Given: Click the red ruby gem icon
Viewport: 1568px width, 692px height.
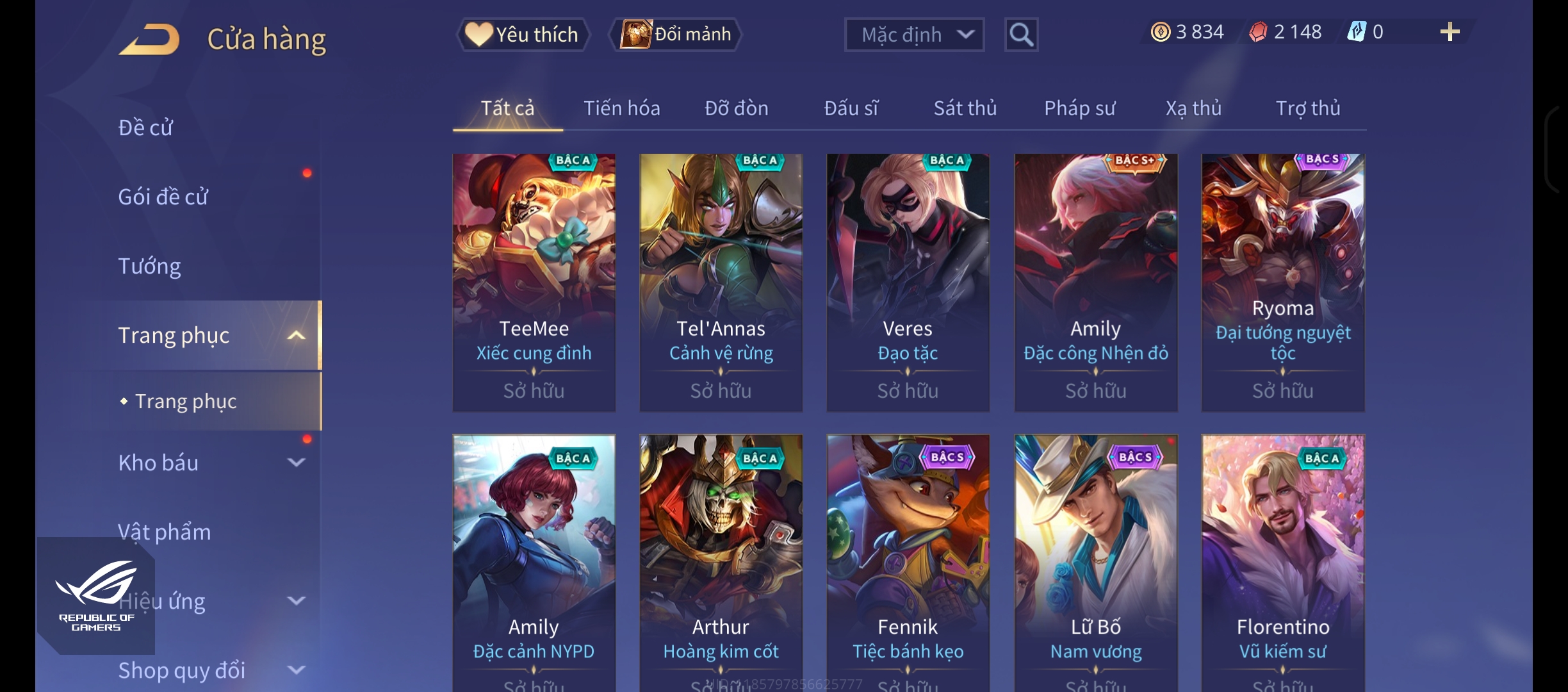Looking at the screenshot, I should (x=1258, y=31).
